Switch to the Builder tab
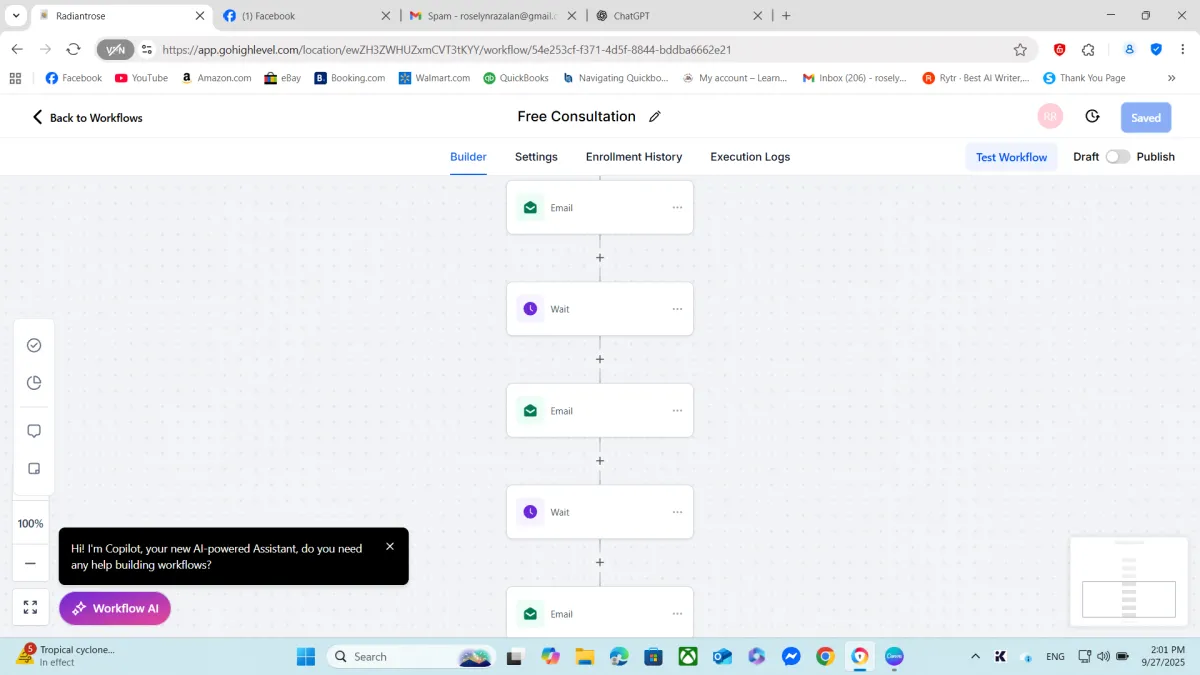1200x675 pixels. click(468, 157)
